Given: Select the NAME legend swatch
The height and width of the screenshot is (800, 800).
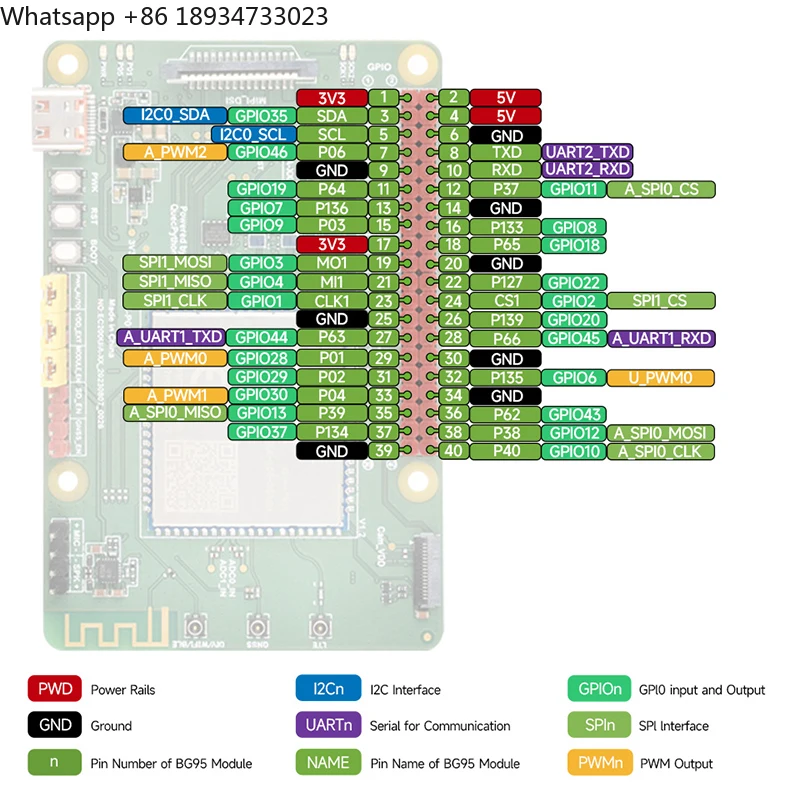Looking at the screenshot, I should pyautogui.click(x=328, y=762).
